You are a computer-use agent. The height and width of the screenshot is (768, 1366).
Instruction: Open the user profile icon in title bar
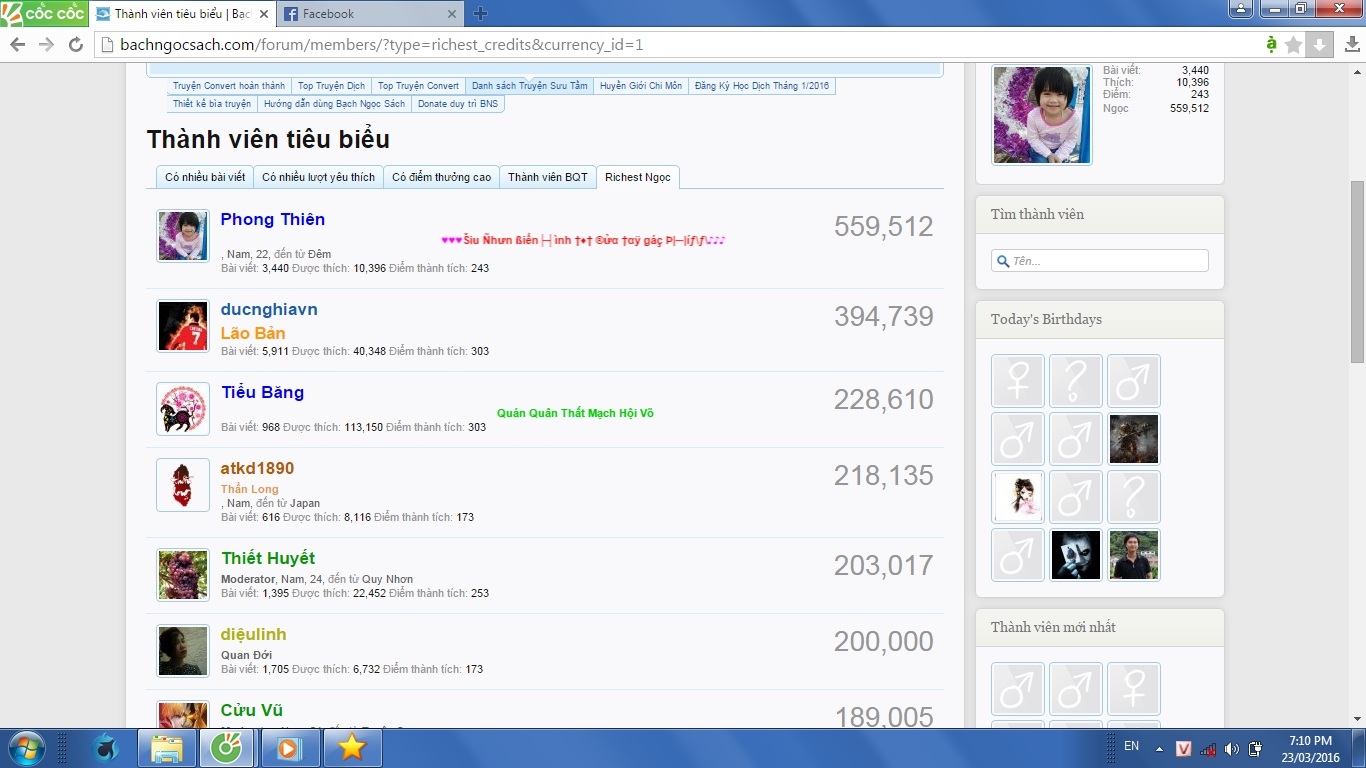click(1240, 9)
